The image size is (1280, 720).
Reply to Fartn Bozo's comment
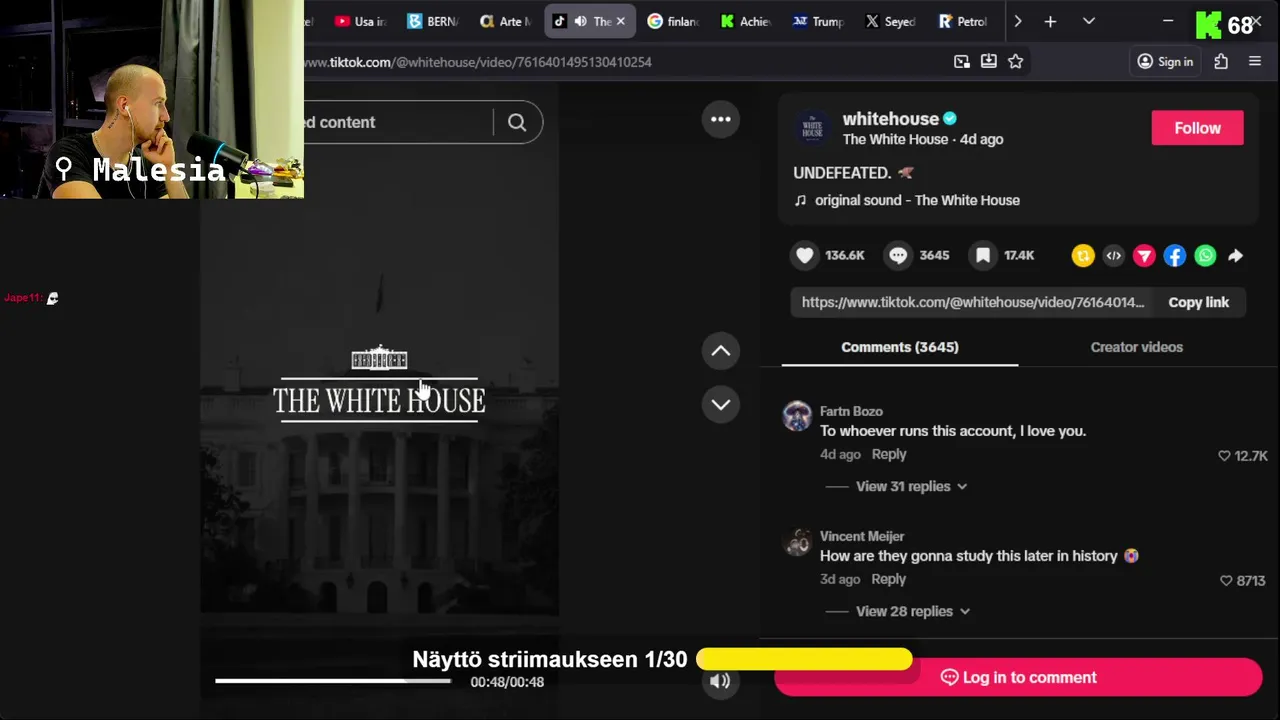point(888,454)
